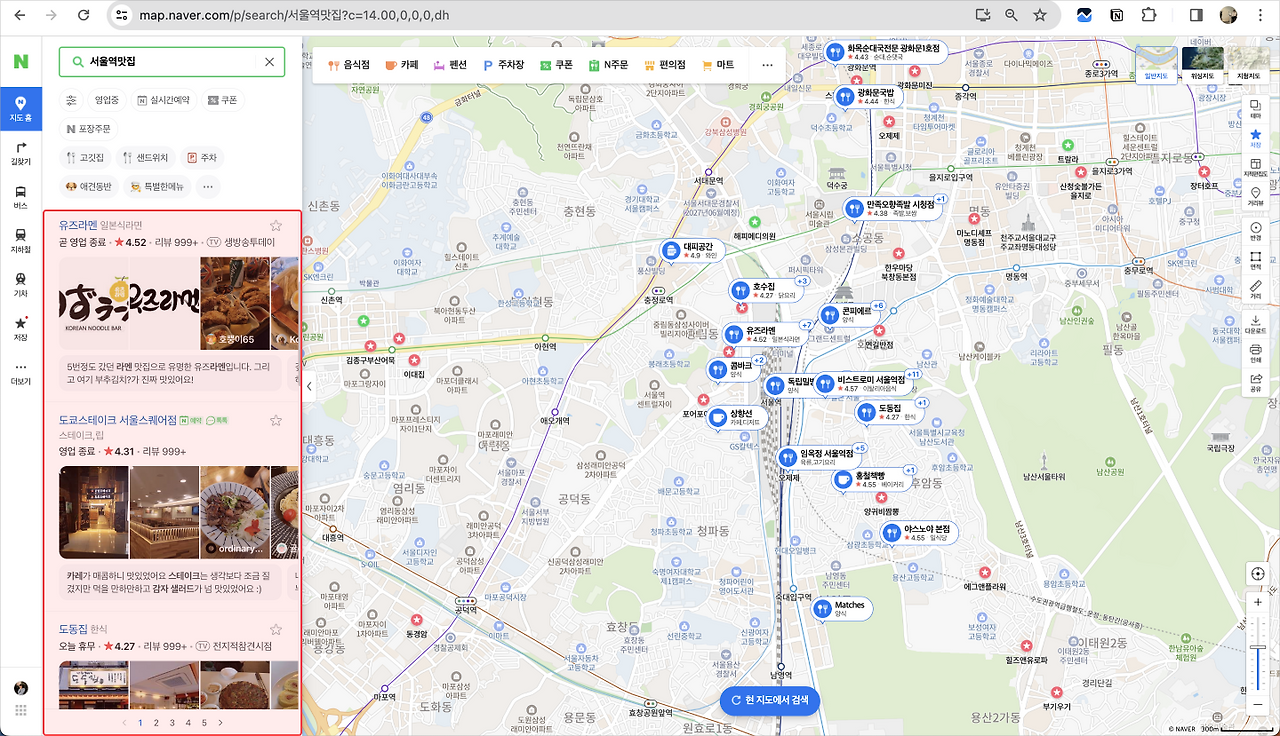1280x736 pixels.
Task: Select the 쿠폰 category on map bar
Action: point(557,65)
